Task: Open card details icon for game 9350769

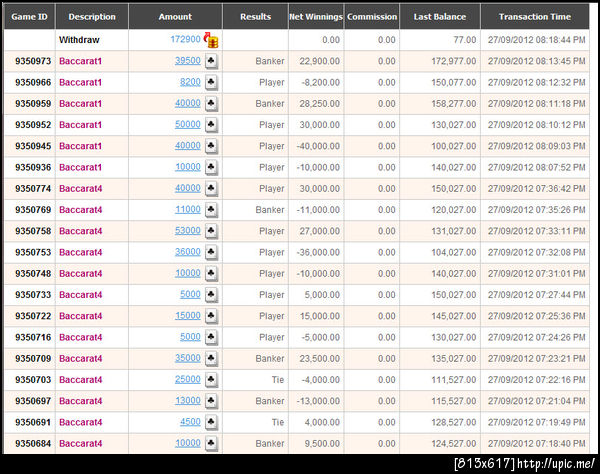Action: click(x=212, y=210)
